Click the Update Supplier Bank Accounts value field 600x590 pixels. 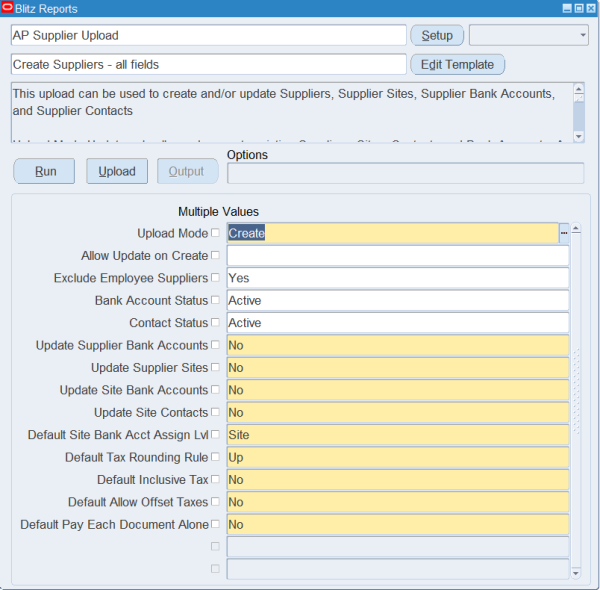click(x=398, y=345)
